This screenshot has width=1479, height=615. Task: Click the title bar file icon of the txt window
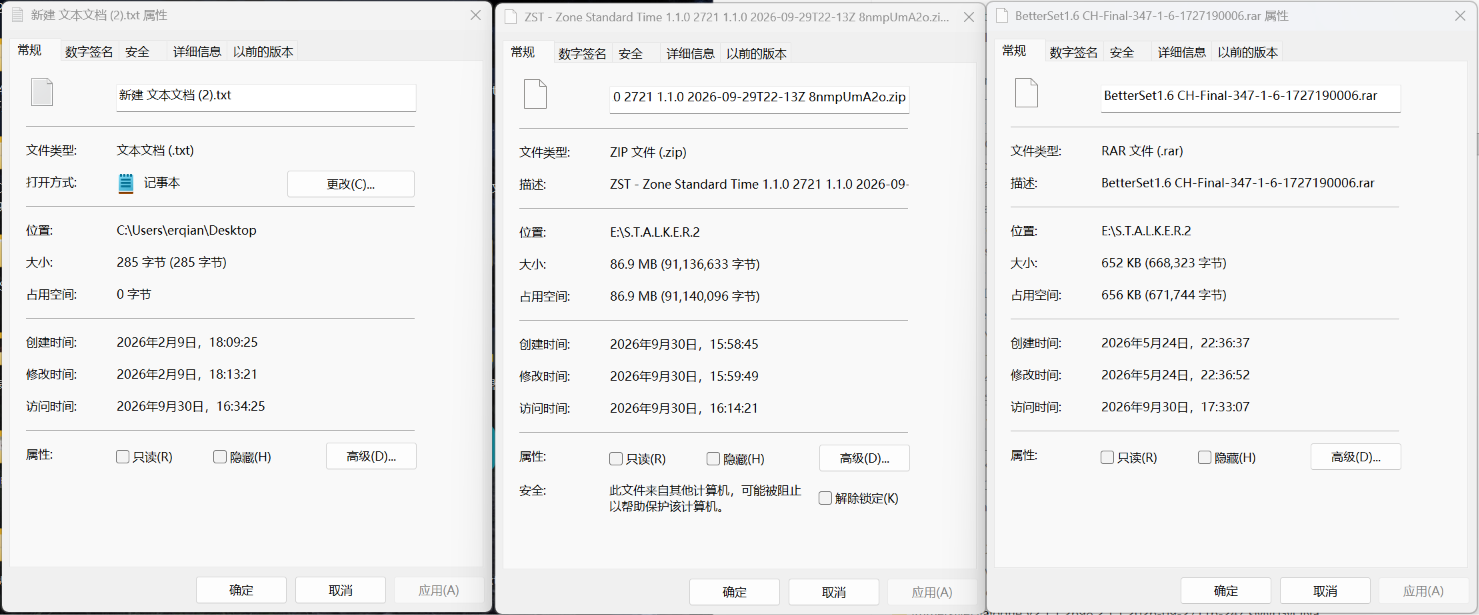pos(16,16)
